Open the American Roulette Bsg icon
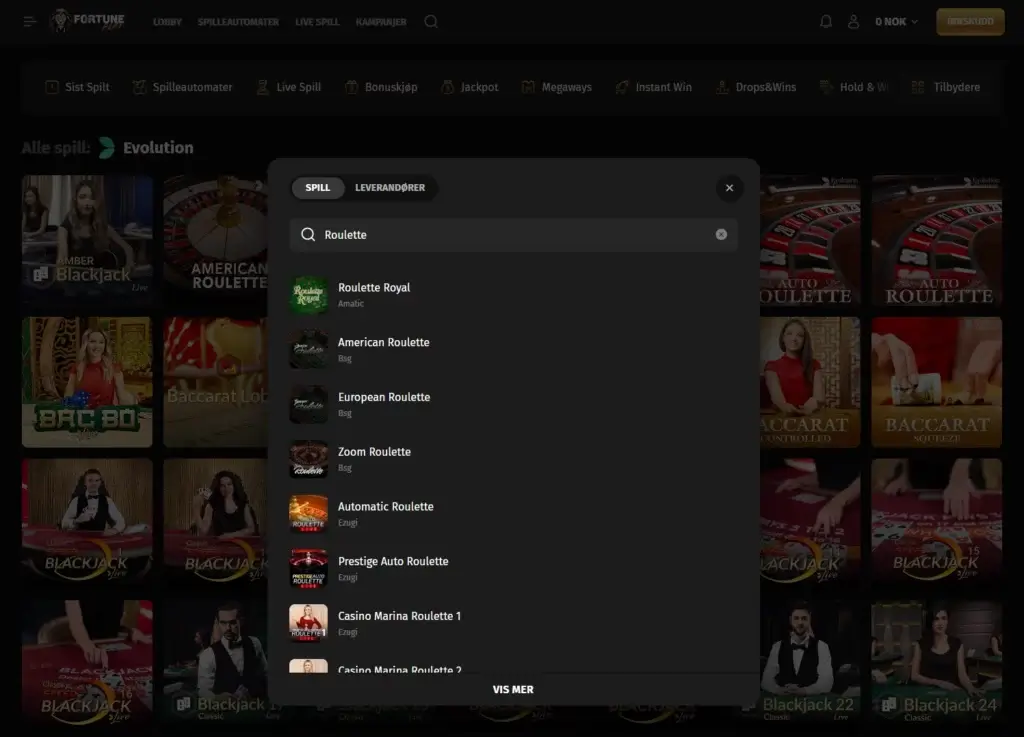The height and width of the screenshot is (737, 1024). (x=308, y=349)
